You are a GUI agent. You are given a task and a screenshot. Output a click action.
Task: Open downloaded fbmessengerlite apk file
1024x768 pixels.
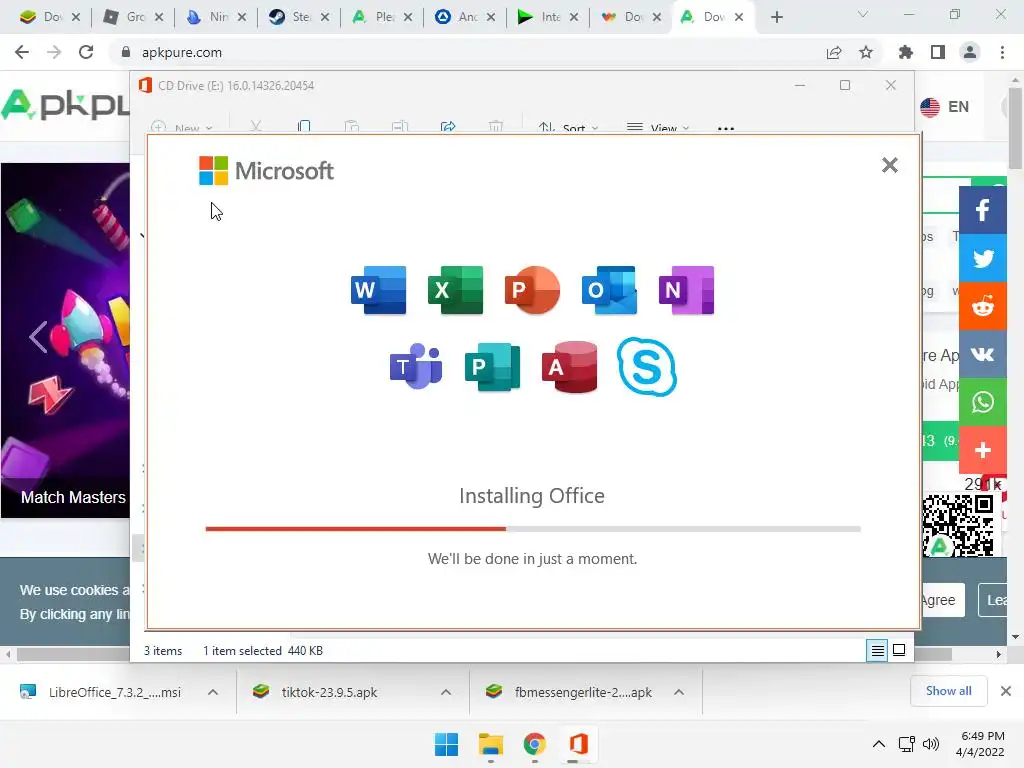(x=569, y=692)
